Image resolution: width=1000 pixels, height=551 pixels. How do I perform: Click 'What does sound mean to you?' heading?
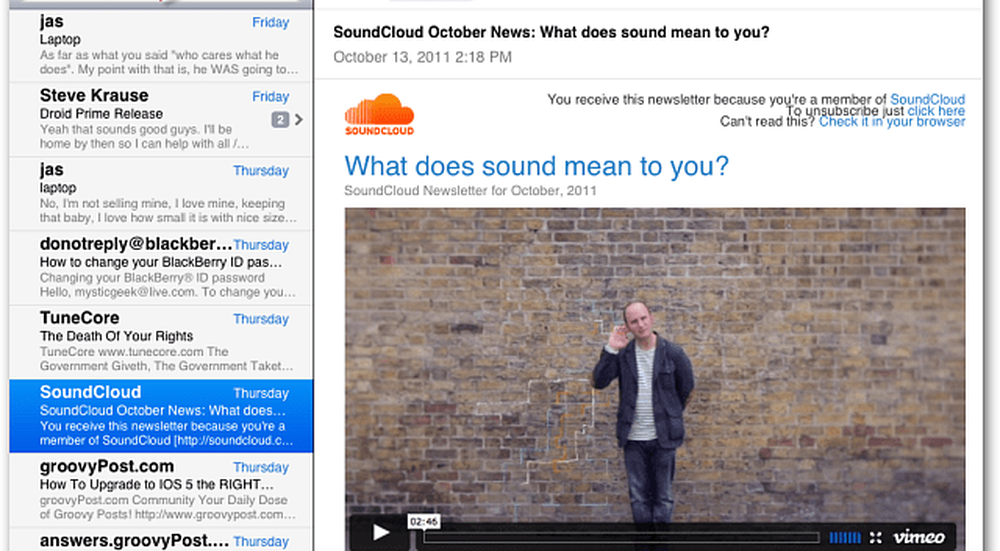pyautogui.click(x=536, y=166)
